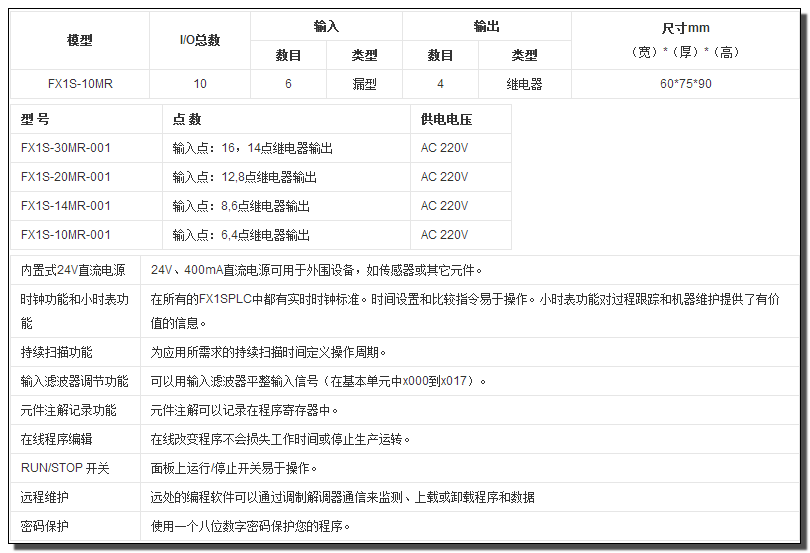Select the 持续扫描功能 label
810x553 pixels.
point(56,352)
